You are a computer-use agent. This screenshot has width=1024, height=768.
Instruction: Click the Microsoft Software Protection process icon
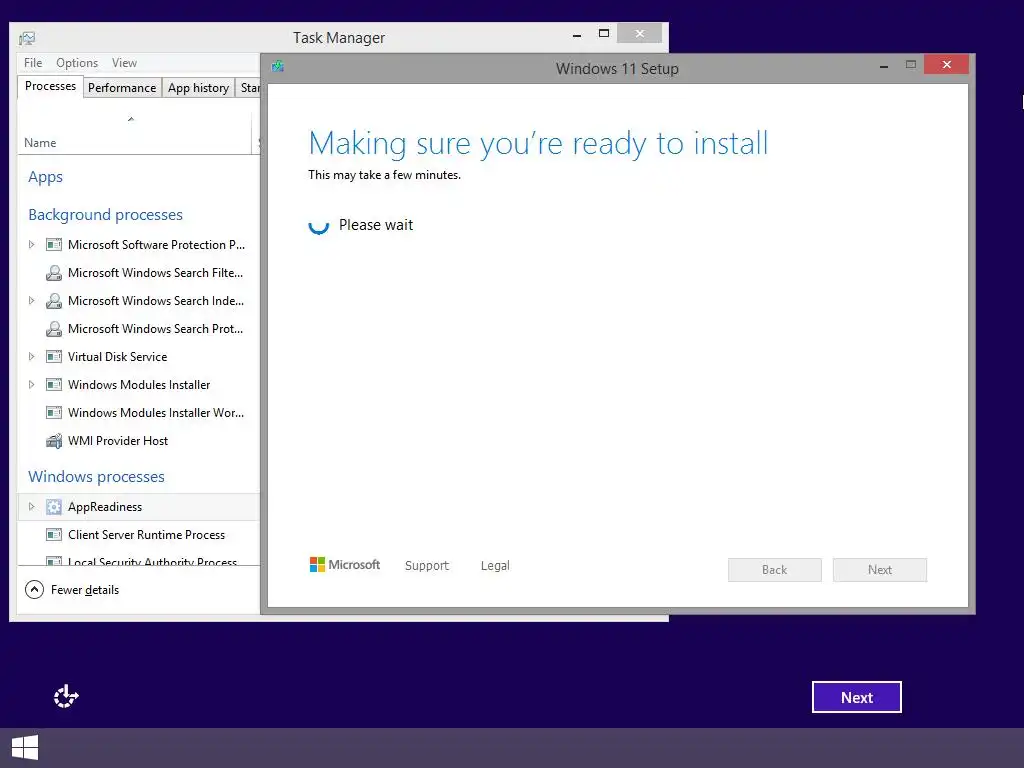point(54,245)
